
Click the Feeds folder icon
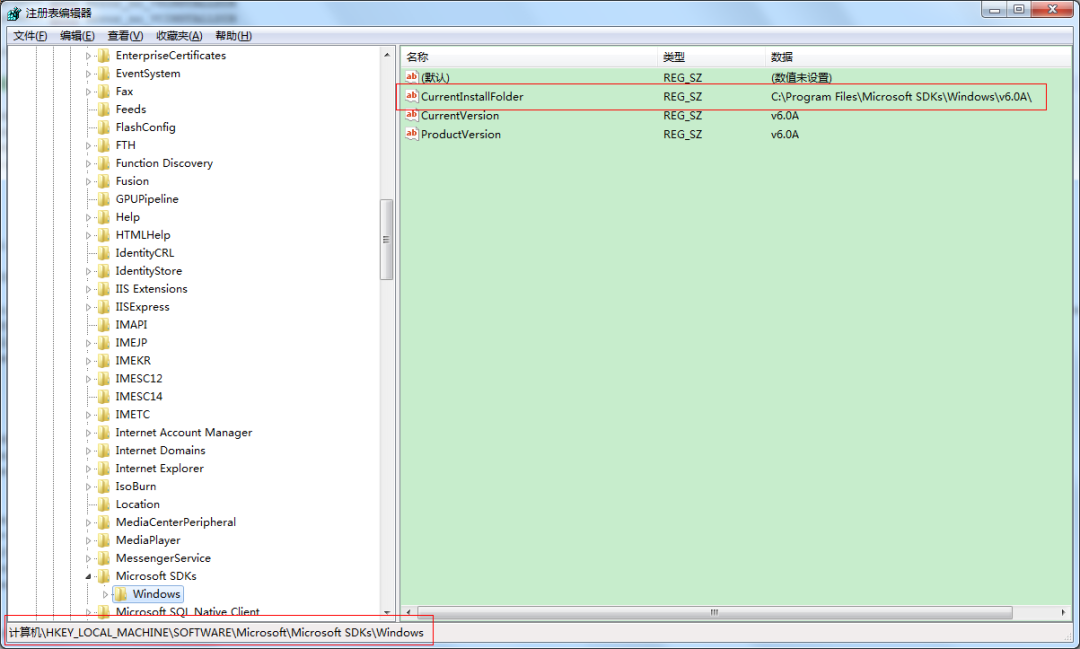104,109
